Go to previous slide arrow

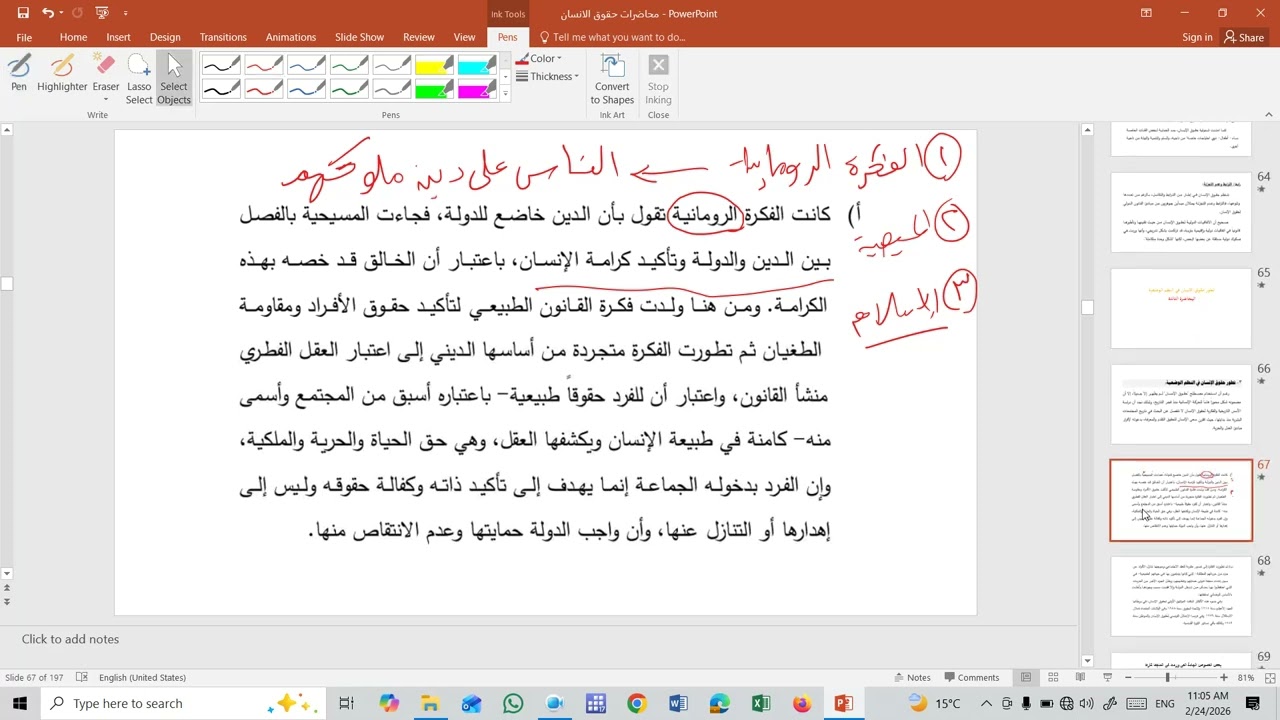(6, 587)
